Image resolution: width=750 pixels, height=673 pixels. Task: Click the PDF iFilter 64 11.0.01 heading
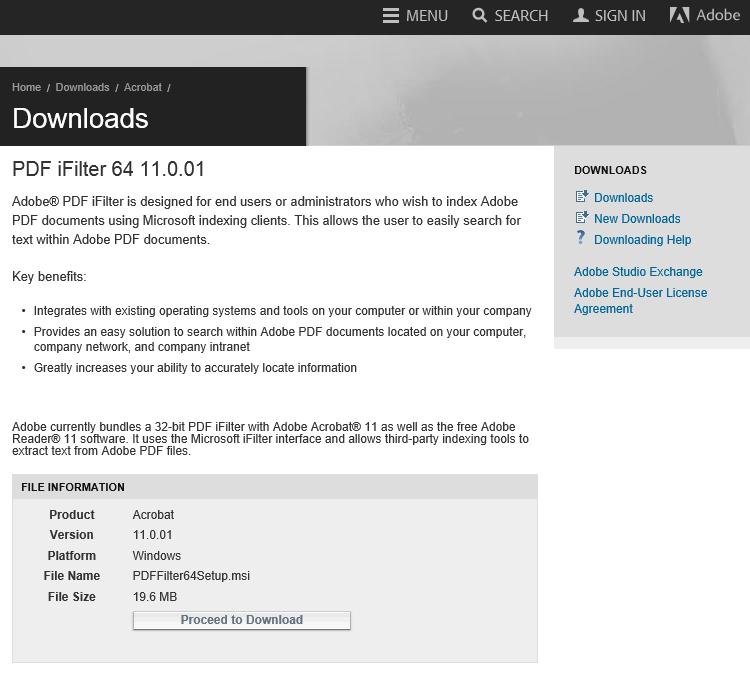click(108, 169)
